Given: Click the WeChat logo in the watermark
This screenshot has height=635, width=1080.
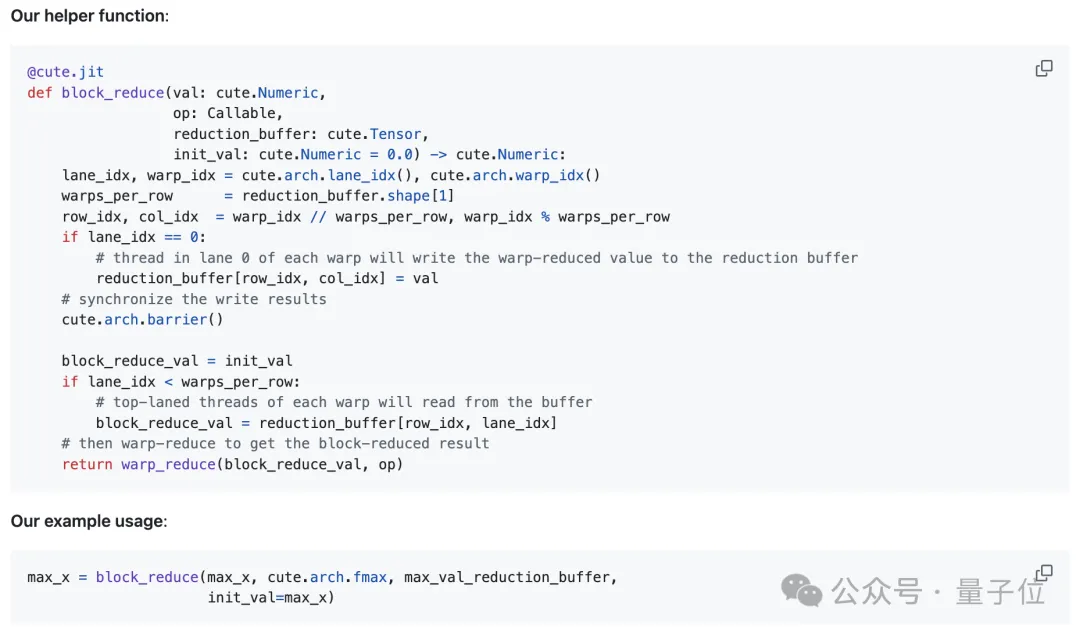Looking at the screenshot, I should point(802,590).
